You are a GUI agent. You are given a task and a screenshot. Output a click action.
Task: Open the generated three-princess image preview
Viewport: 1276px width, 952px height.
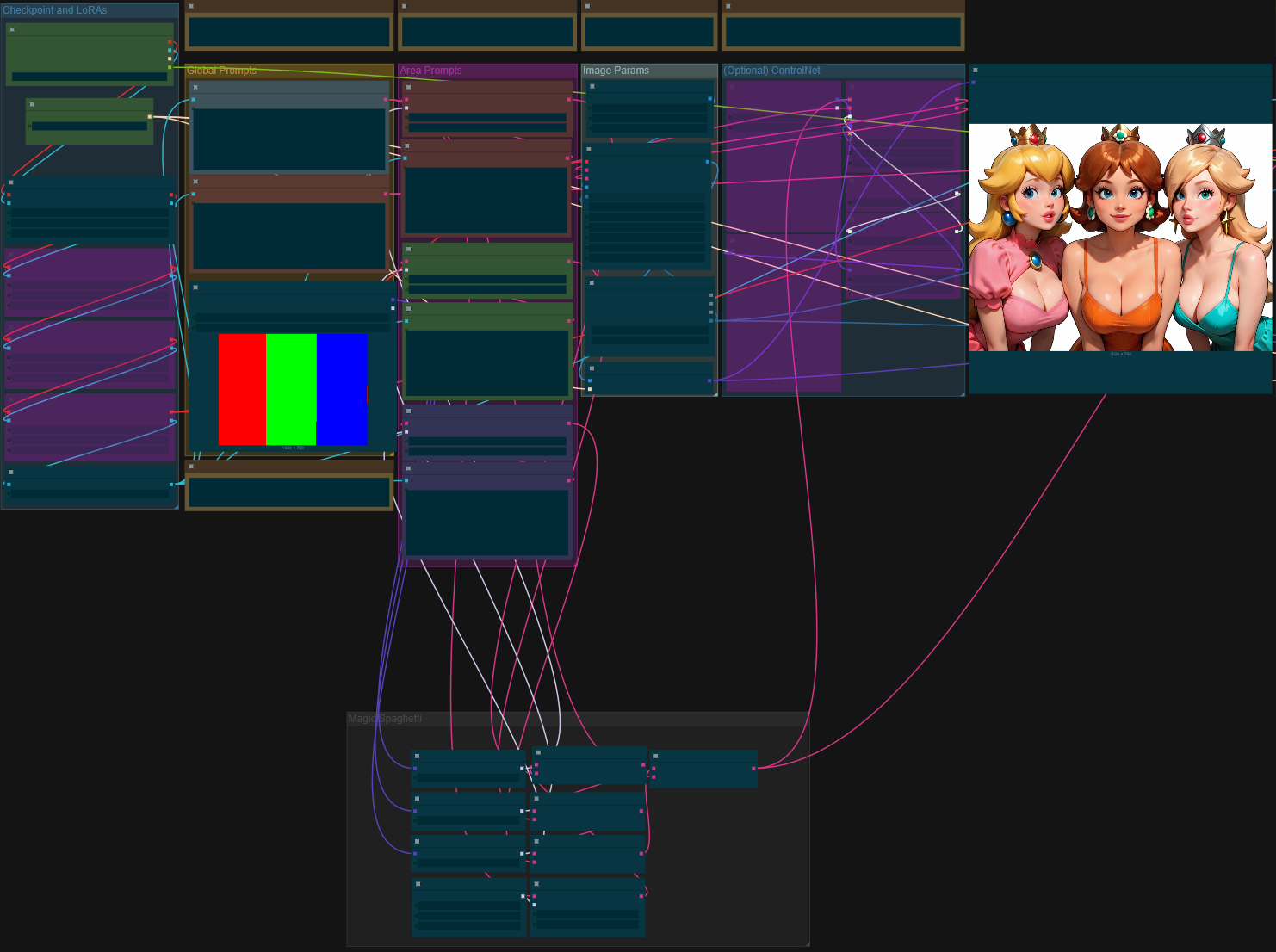(x=1120, y=238)
